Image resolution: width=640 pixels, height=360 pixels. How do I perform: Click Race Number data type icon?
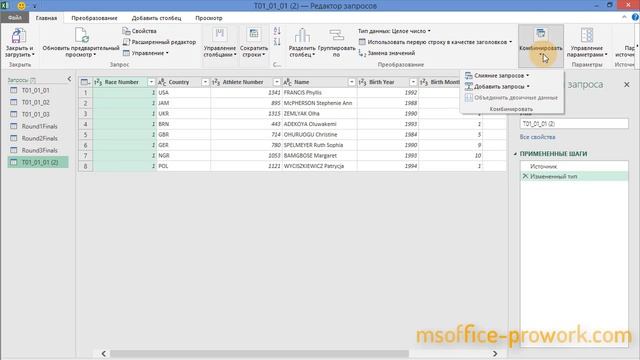(x=98, y=82)
